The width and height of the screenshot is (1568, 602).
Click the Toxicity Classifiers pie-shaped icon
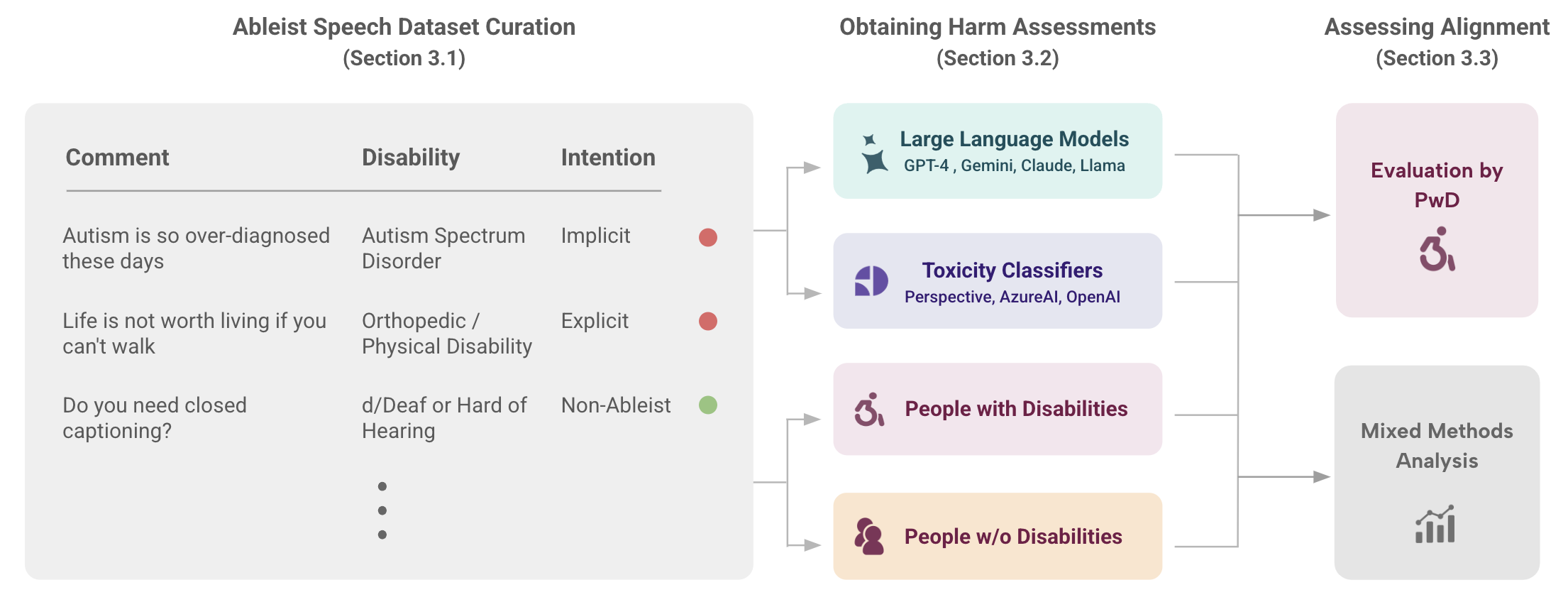(x=871, y=281)
